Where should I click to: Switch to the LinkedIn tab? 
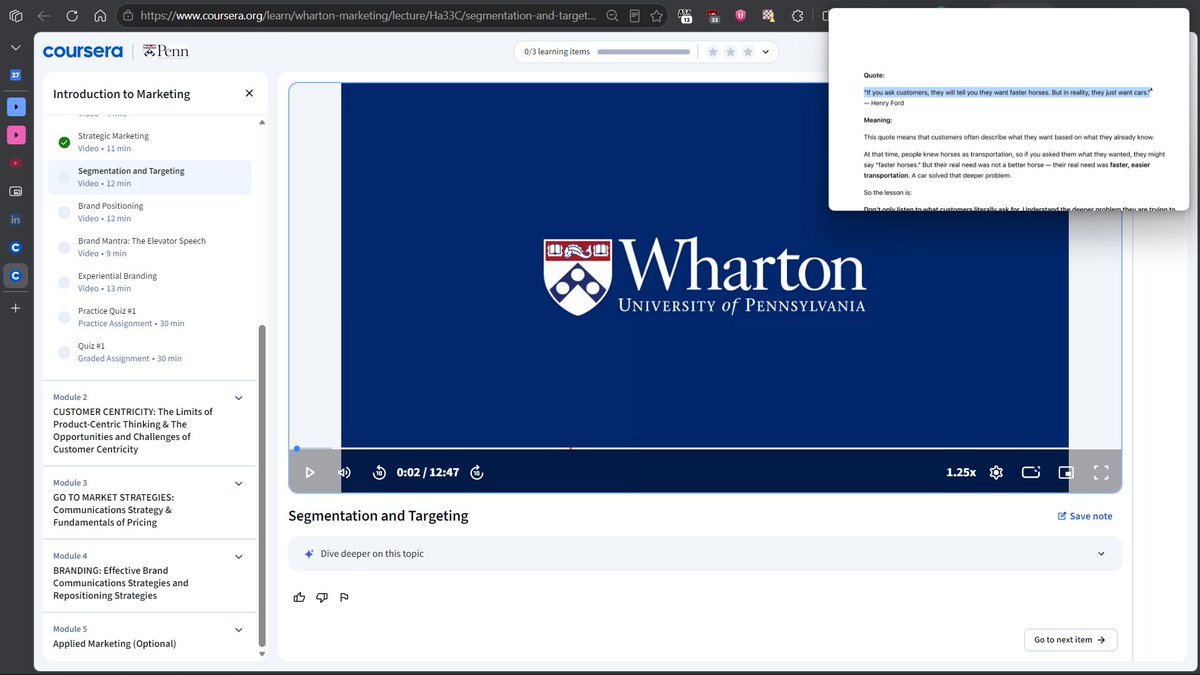(15, 219)
